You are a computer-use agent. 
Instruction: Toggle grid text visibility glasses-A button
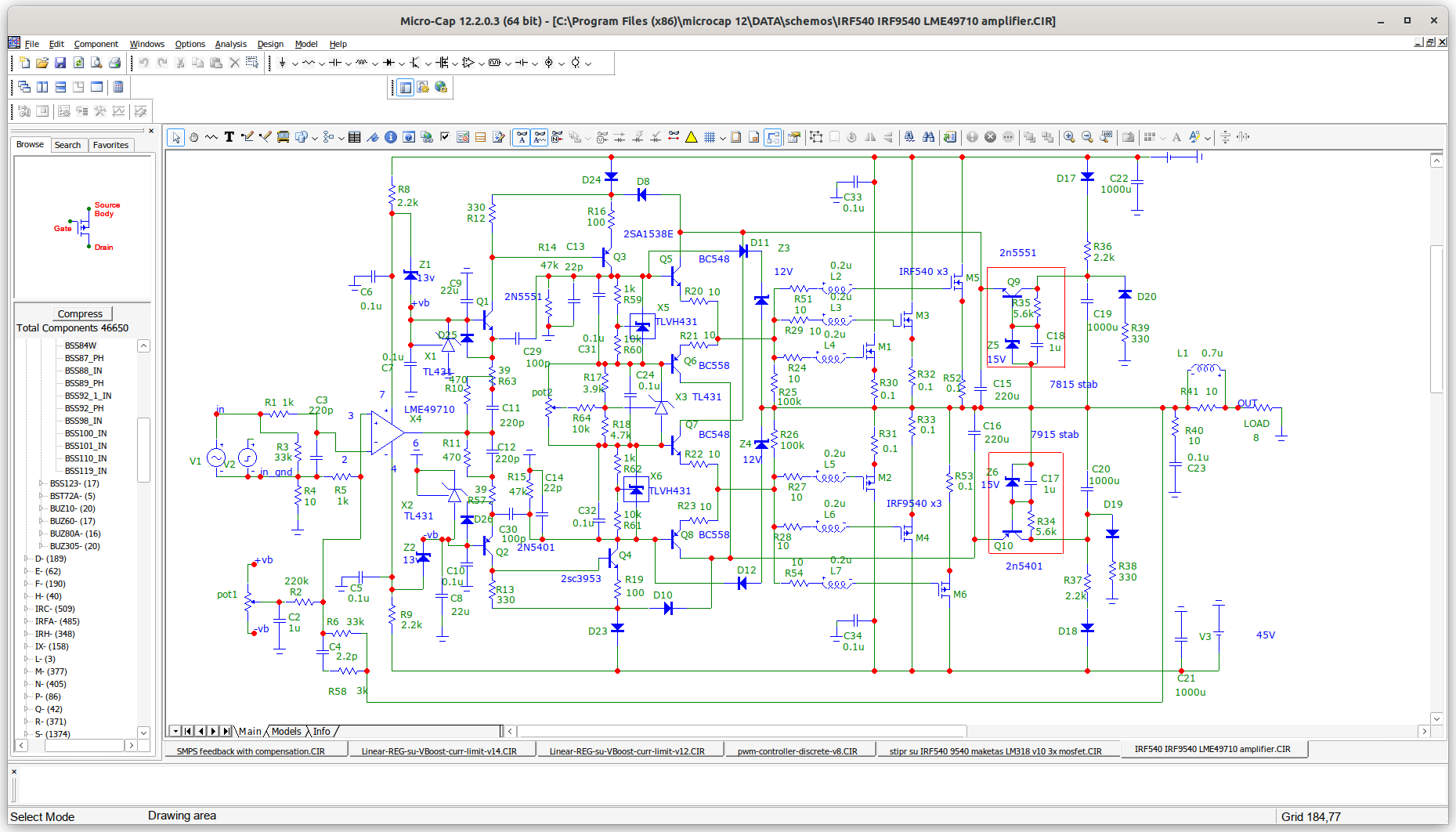522,137
